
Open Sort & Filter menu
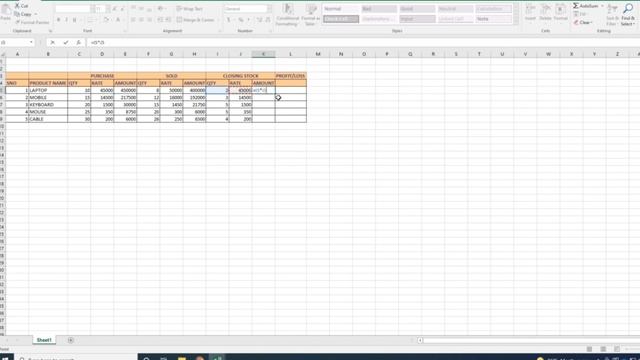pyautogui.click(x=612, y=15)
